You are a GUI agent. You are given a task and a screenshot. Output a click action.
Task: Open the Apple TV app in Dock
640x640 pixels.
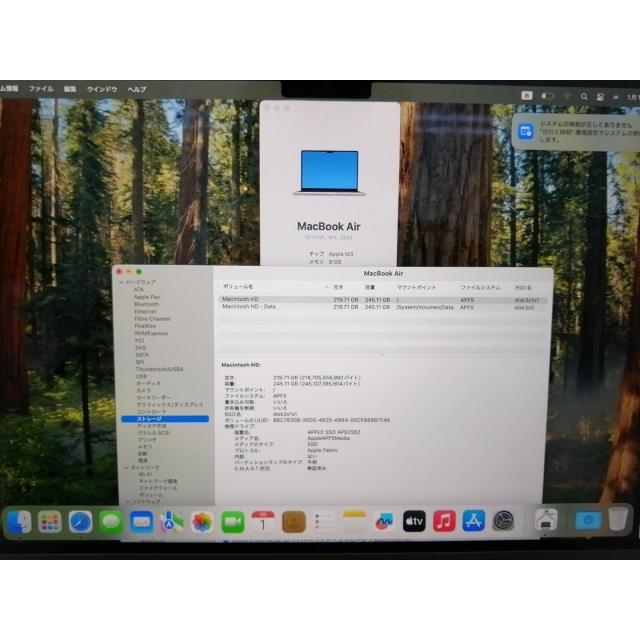click(x=414, y=521)
